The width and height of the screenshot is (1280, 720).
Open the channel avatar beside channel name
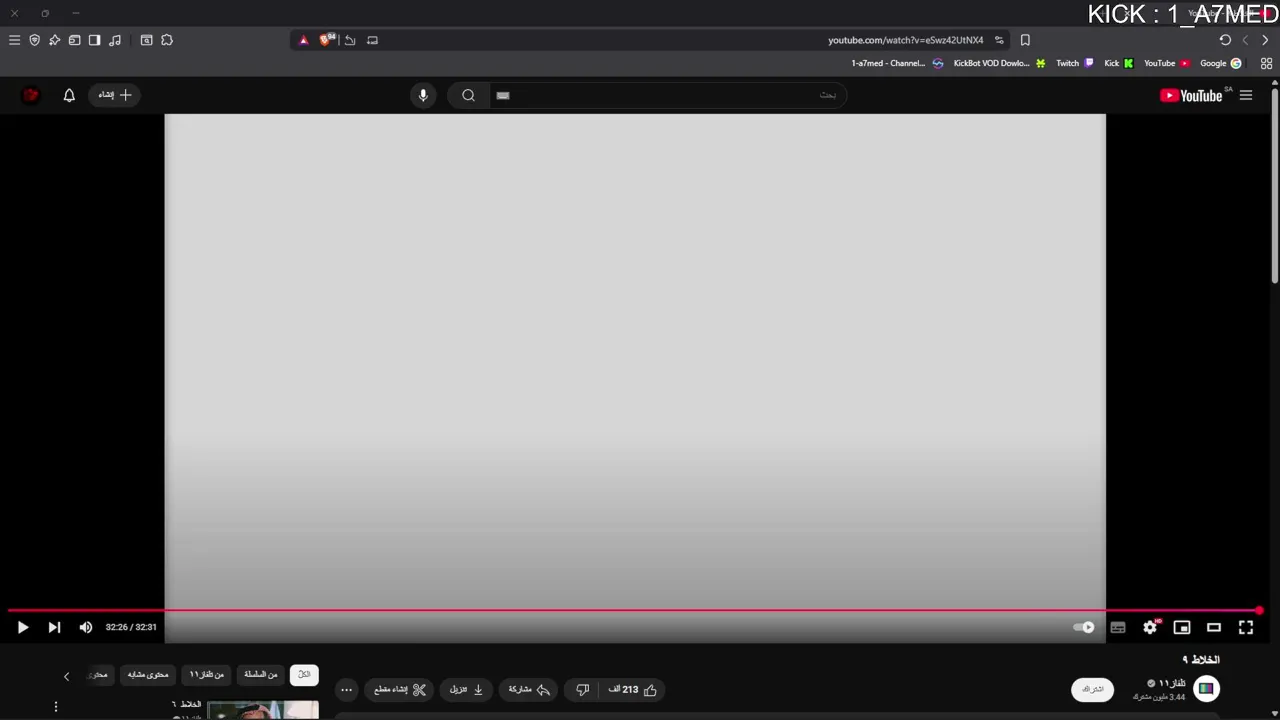1207,689
